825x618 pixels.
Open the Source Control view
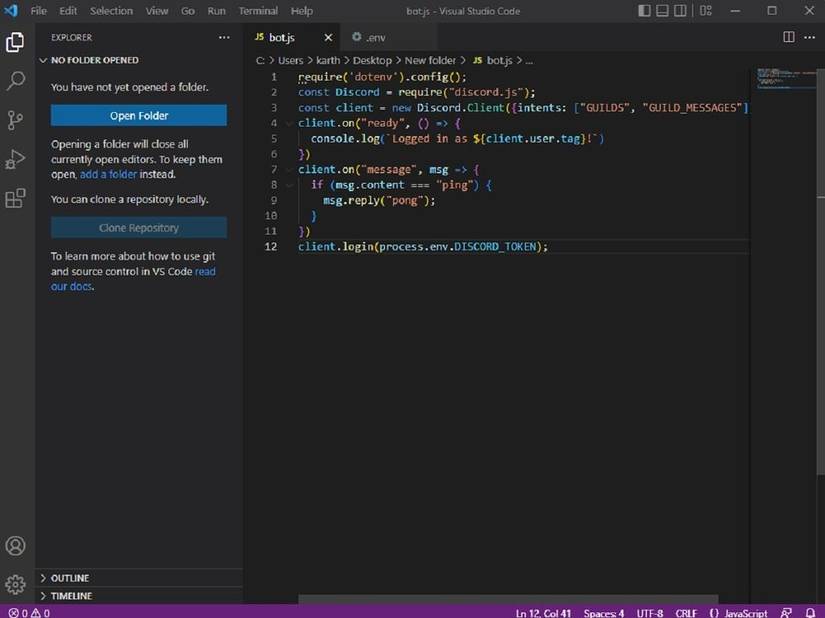(15, 120)
